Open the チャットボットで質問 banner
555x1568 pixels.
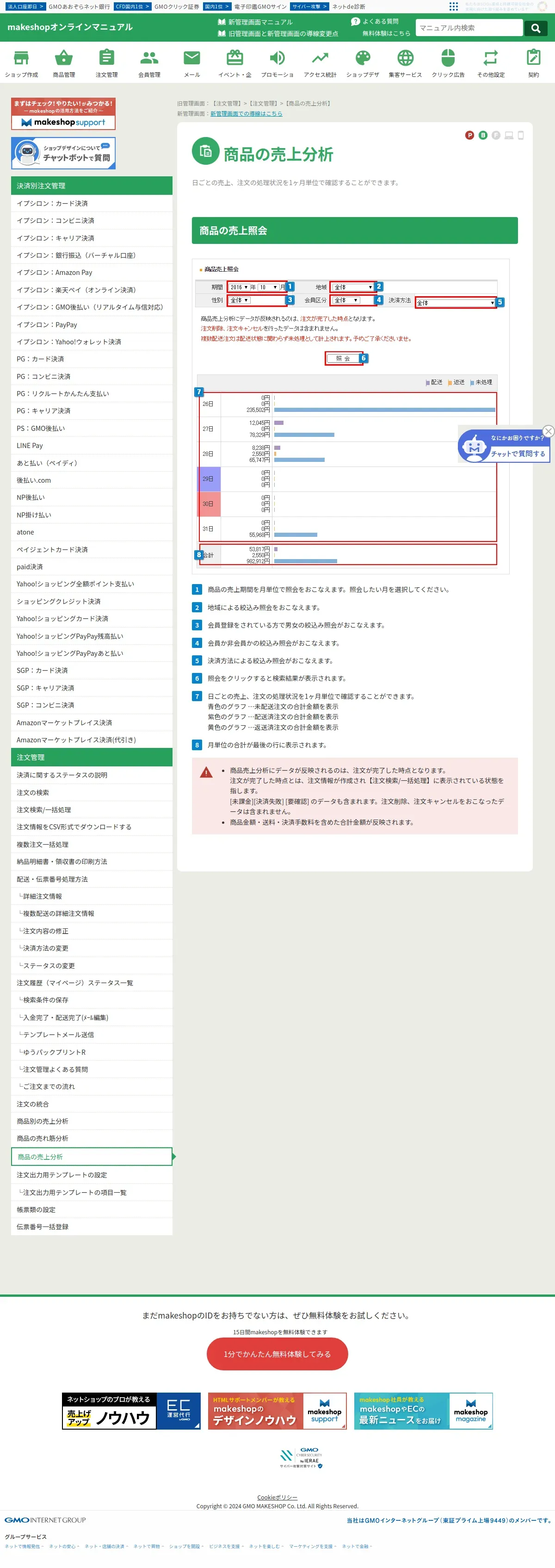click(x=63, y=153)
